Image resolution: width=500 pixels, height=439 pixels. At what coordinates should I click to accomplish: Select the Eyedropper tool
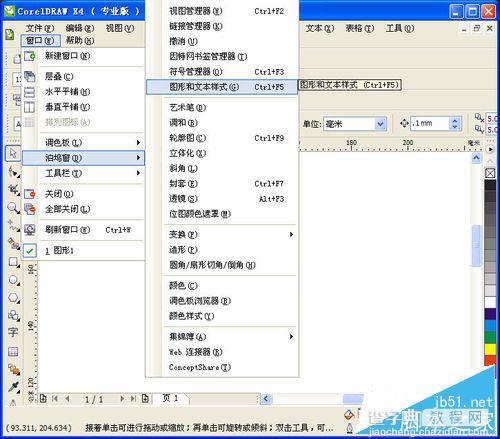click(13, 387)
